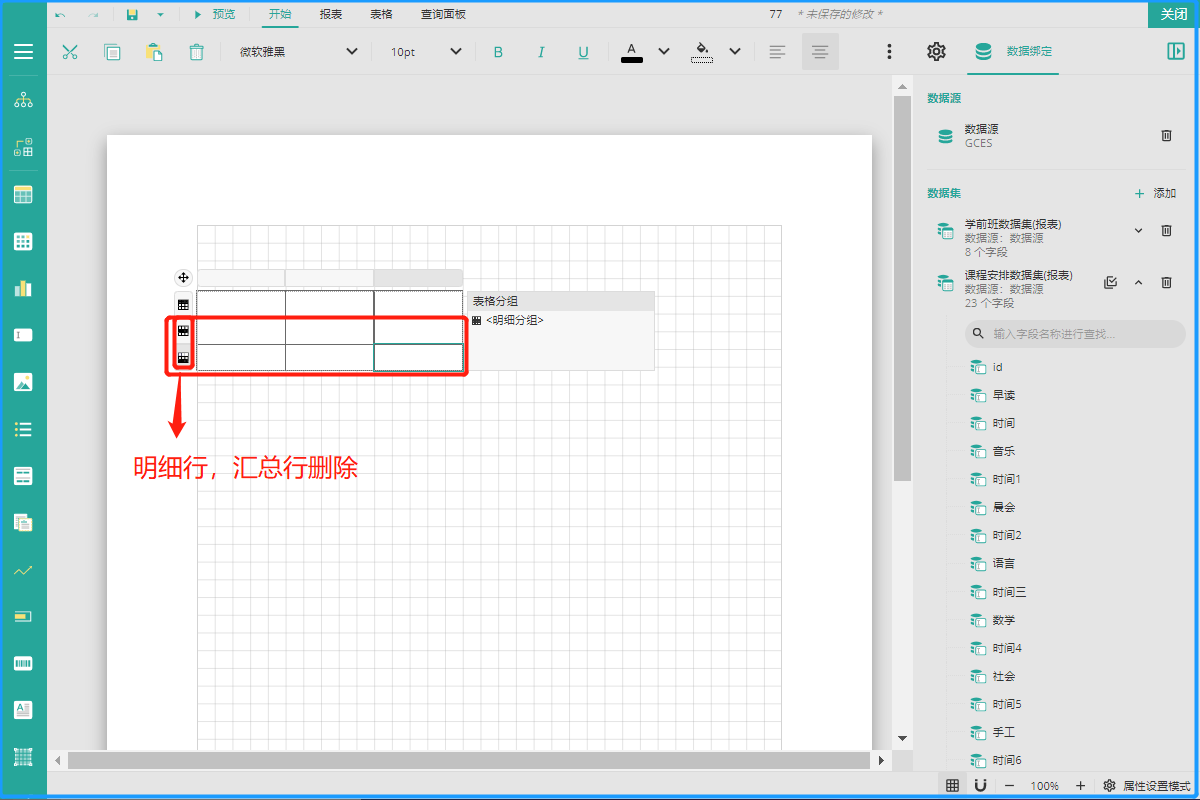Click the image tool in left sidebar
Image resolution: width=1200 pixels, height=800 pixels.
(x=23, y=382)
